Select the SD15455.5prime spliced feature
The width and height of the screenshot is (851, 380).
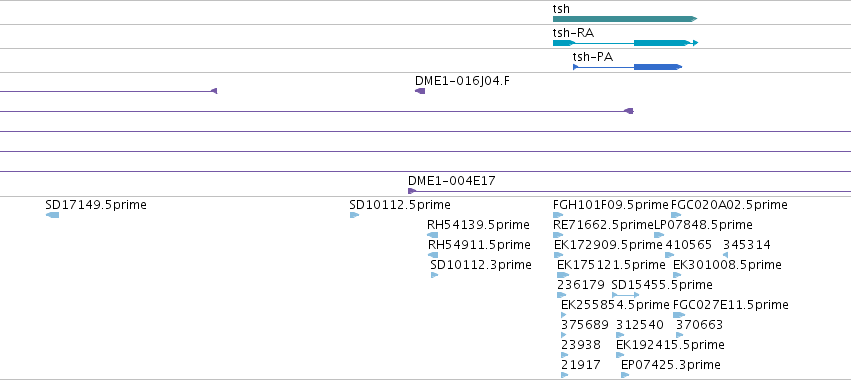pyautogui.click(x=625, y=295)
